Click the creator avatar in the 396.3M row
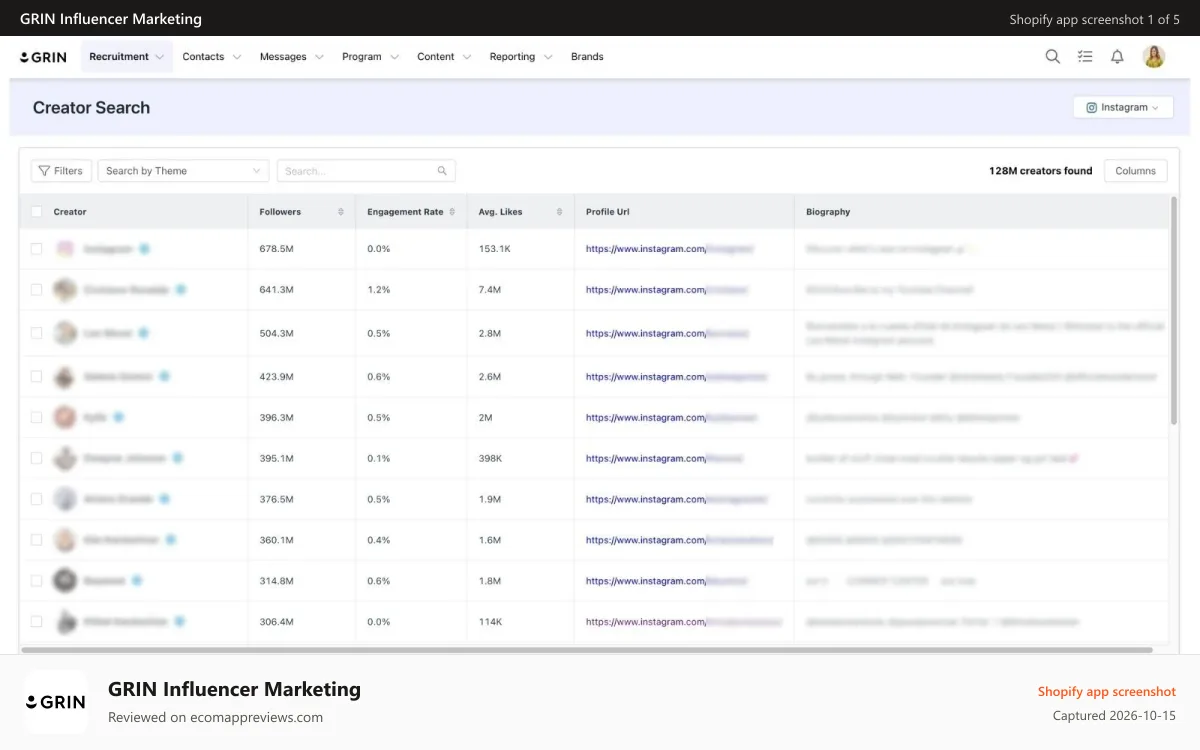The height and width of the screenshot is (750, 1200). [x=65, y=417]
